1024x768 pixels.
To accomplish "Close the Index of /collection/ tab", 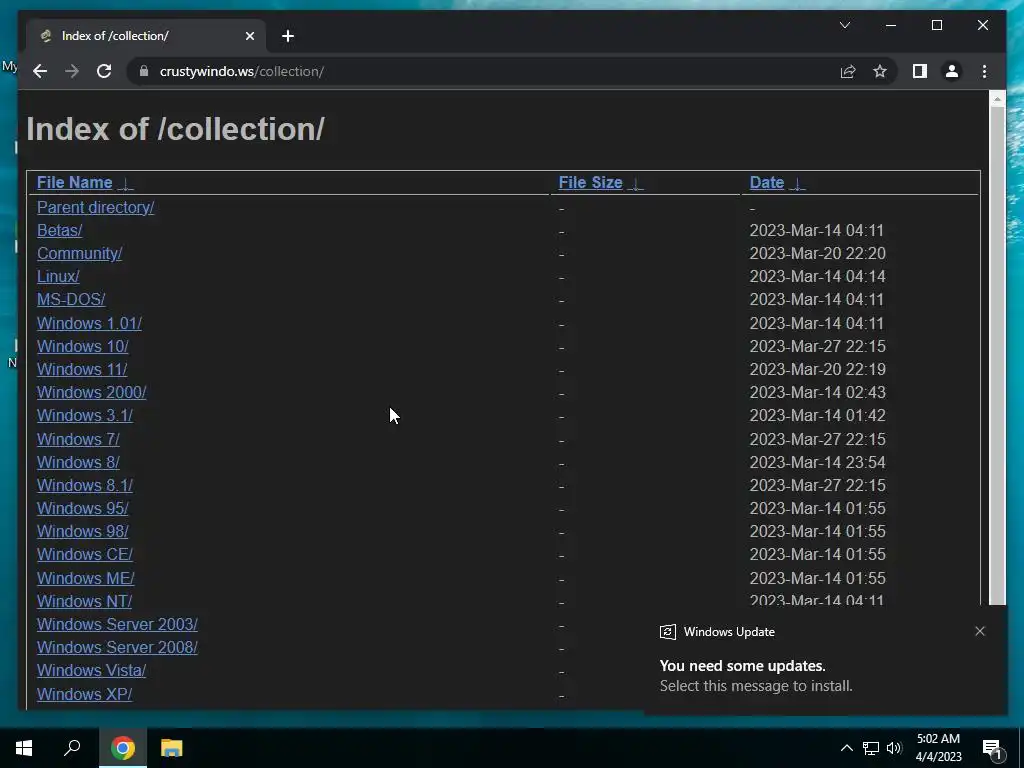I will click(249, 36).
